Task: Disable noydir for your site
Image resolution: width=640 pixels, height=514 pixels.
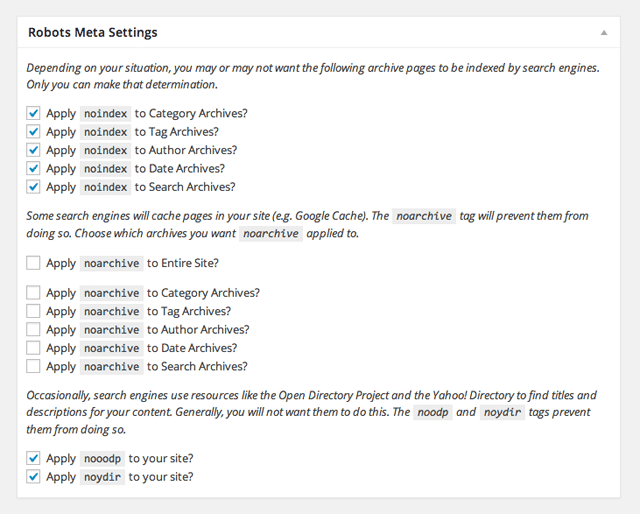Action: click(x=33, y=476)
